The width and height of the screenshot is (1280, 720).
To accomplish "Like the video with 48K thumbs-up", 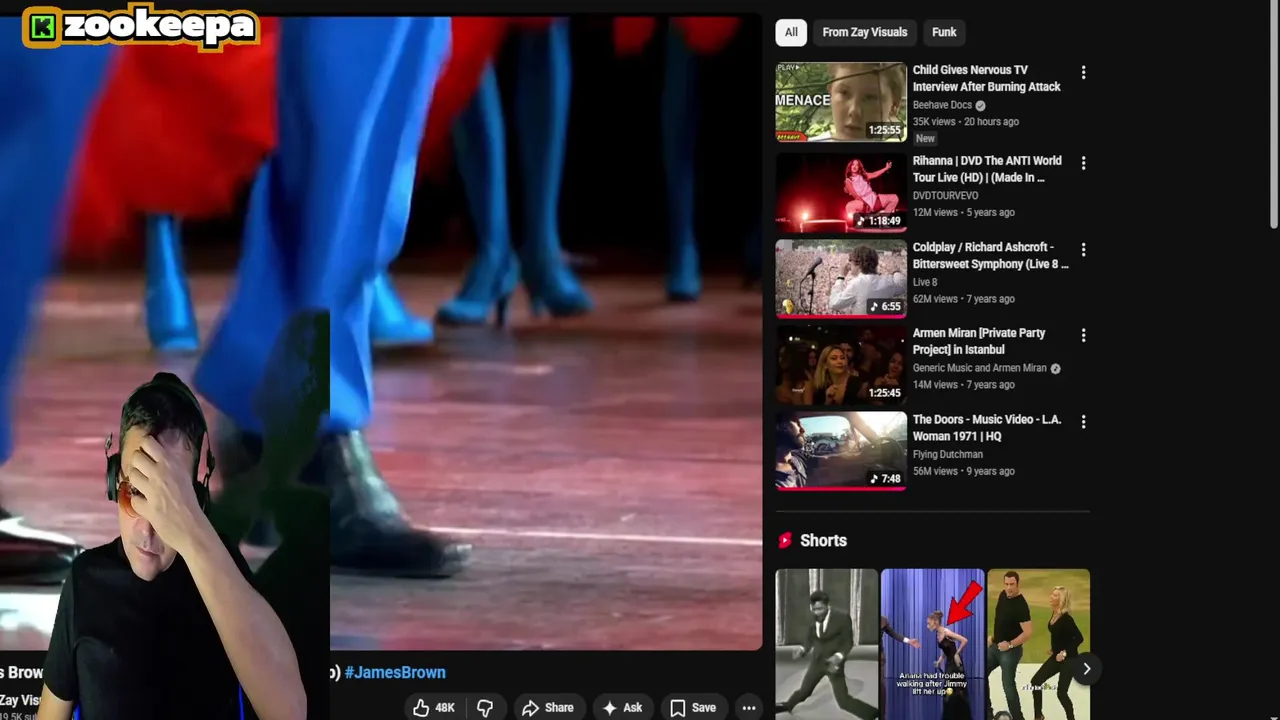I will pyautogui.click(x=434, y=707).
